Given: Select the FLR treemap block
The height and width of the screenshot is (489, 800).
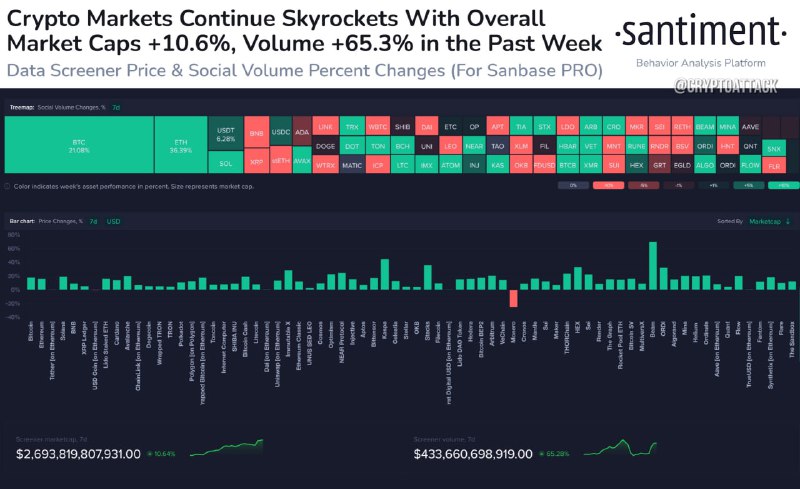Looking at the screenshot, I should [774, 165].
